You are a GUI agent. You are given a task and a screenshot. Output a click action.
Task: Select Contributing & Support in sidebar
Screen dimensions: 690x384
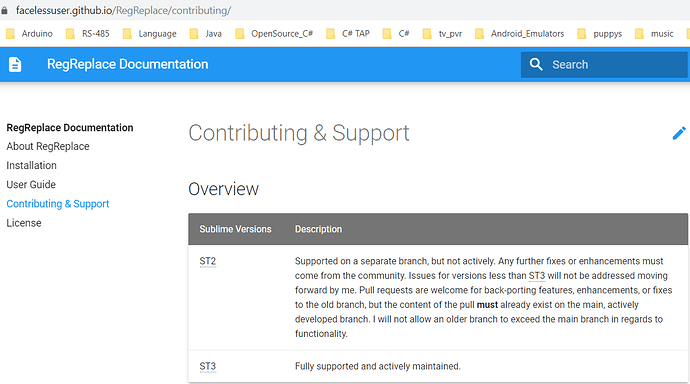point(58,204)
